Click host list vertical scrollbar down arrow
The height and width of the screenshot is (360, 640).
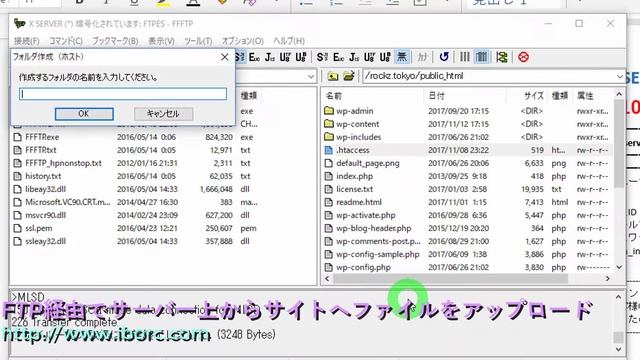pos(619,267)
